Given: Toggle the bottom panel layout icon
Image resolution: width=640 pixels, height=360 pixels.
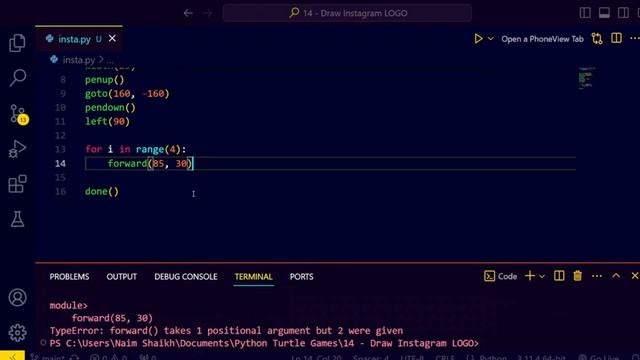Looking at the screenshot, I should click(604, 13).
